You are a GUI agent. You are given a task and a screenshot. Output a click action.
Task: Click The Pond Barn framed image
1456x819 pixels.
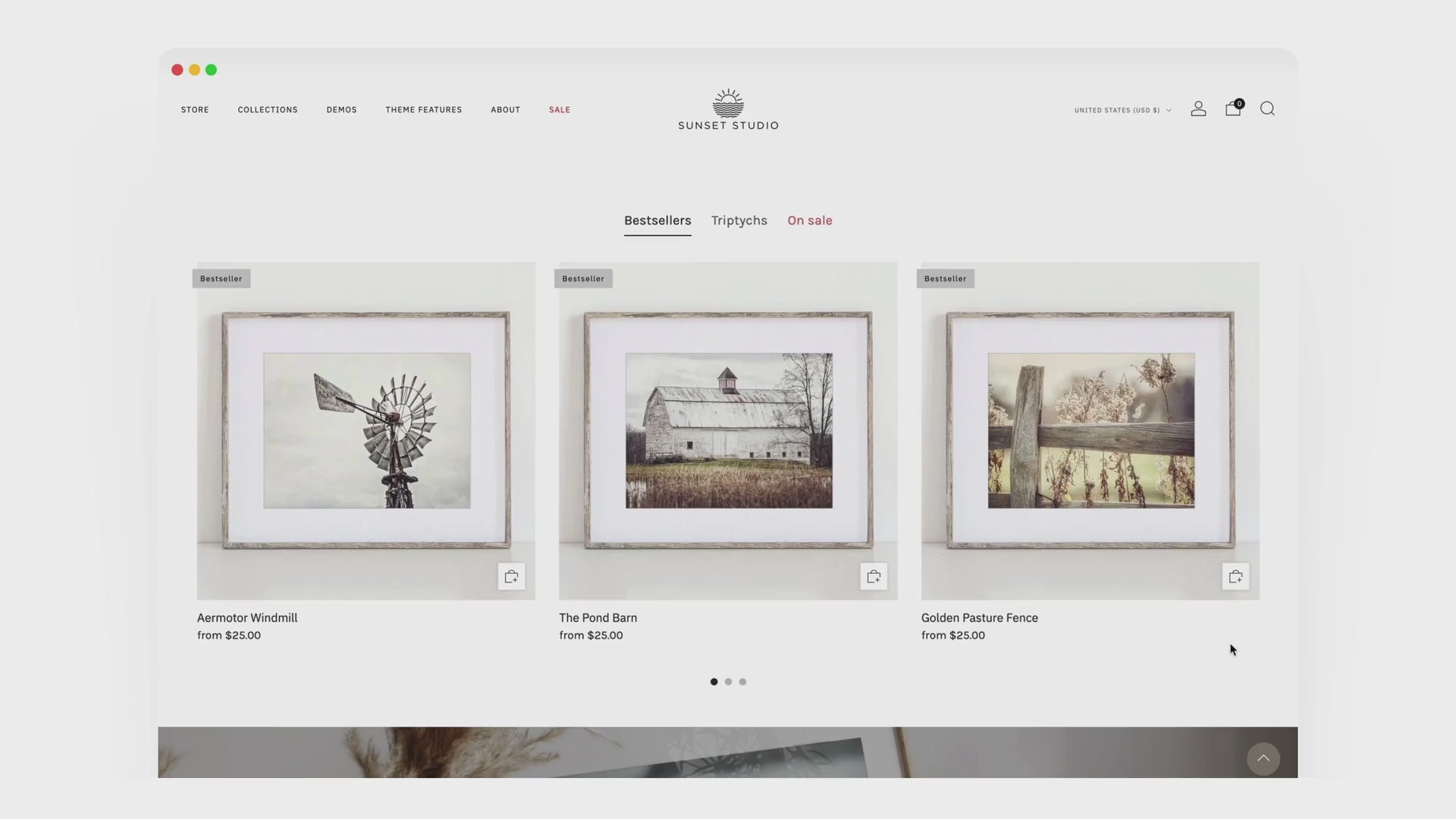point(728,430)
